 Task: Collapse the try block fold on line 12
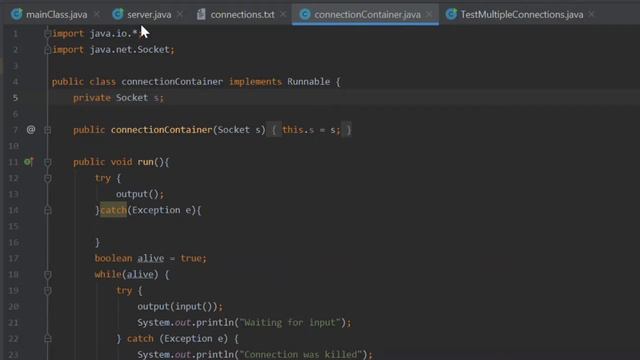(x=47, y=178)
